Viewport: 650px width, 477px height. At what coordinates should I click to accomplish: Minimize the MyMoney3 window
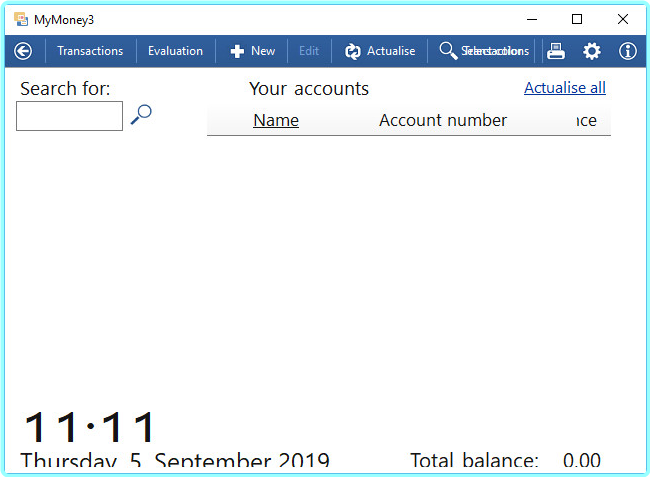[x=531, y=19]
